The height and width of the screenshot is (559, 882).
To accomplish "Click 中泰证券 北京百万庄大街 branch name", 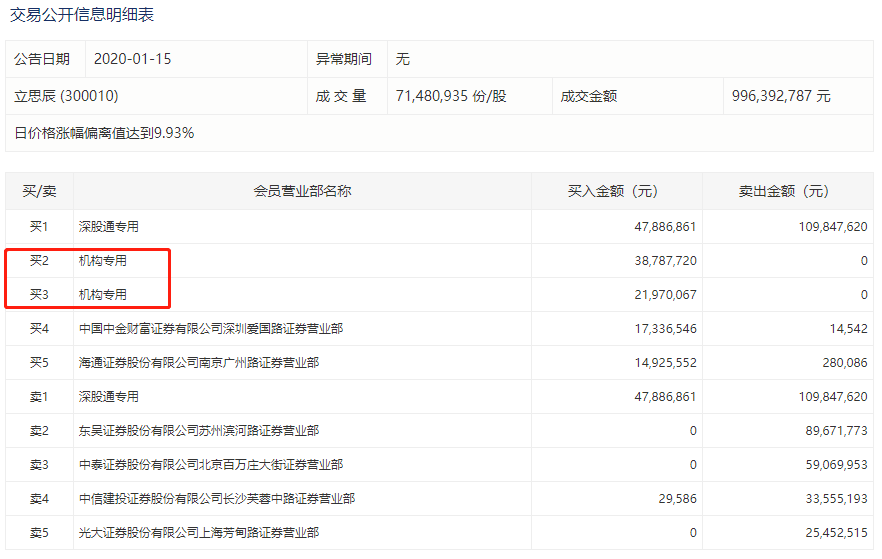I will pos(211,465).
